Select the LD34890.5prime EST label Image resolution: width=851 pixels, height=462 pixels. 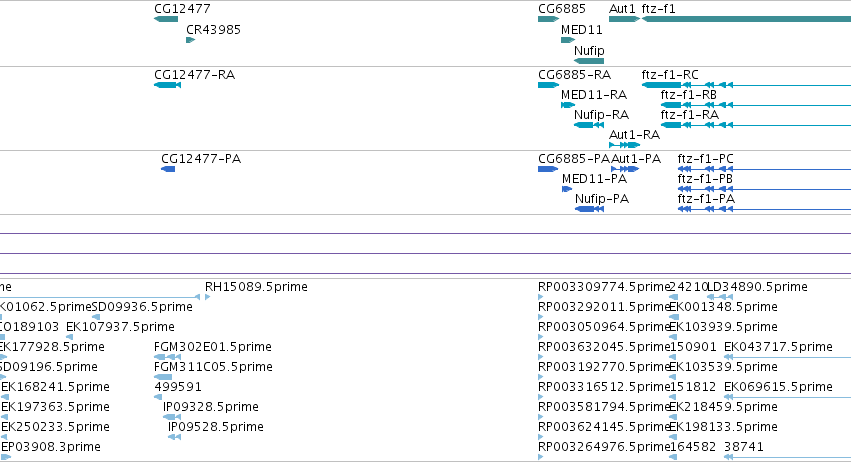(x=756, y=287)
